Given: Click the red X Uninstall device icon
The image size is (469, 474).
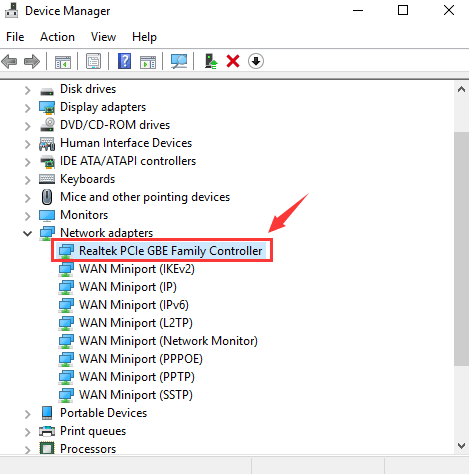Looking at the screenshot, I should pos(233,61).
